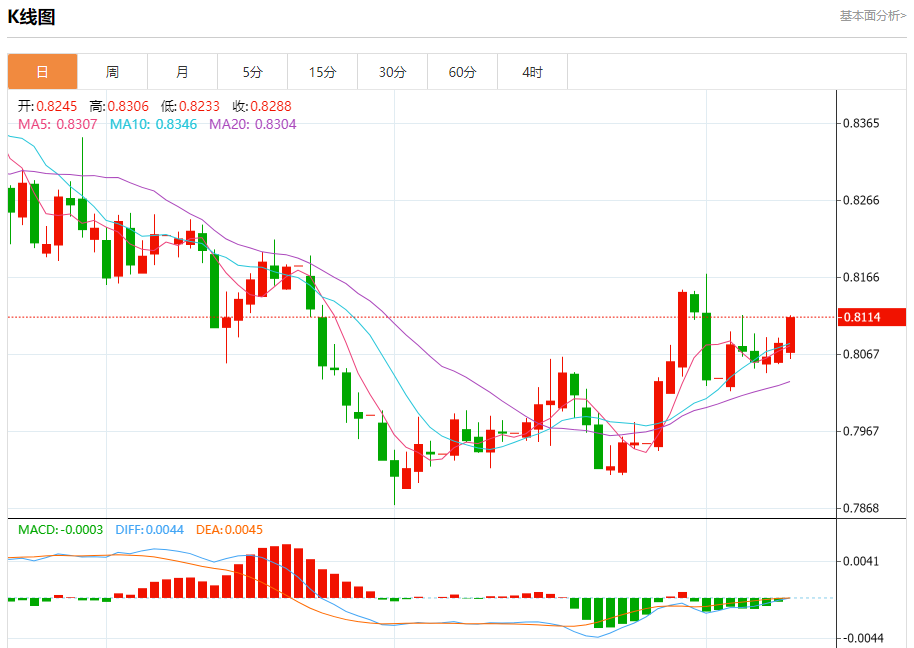
Task: Click the K线图 heading
Action: pyautogui.click(x=31, y=17)
